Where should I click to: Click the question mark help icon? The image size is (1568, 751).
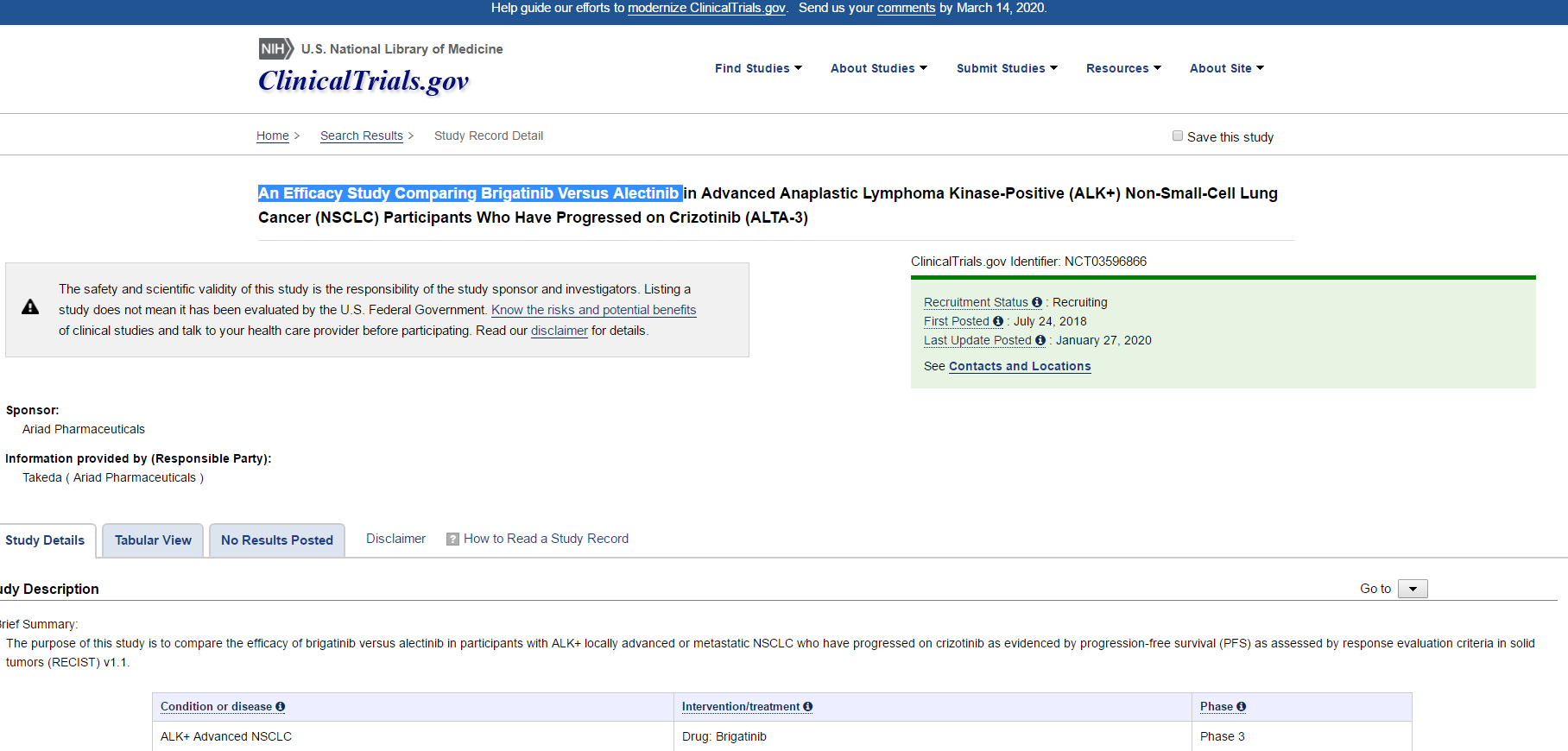(452, 539)
